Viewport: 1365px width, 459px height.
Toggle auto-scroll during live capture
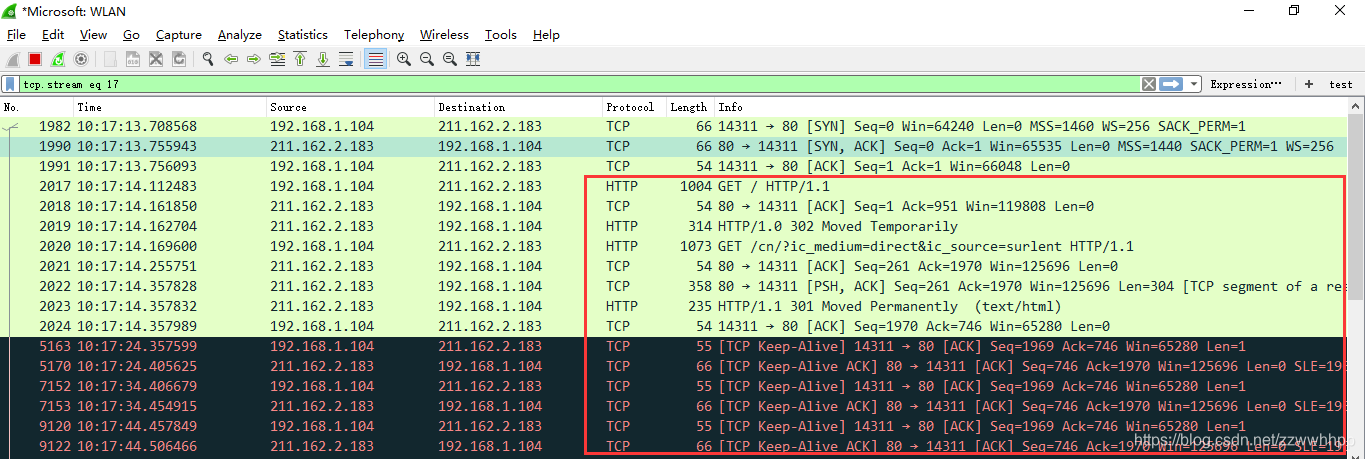coord(346,59)
